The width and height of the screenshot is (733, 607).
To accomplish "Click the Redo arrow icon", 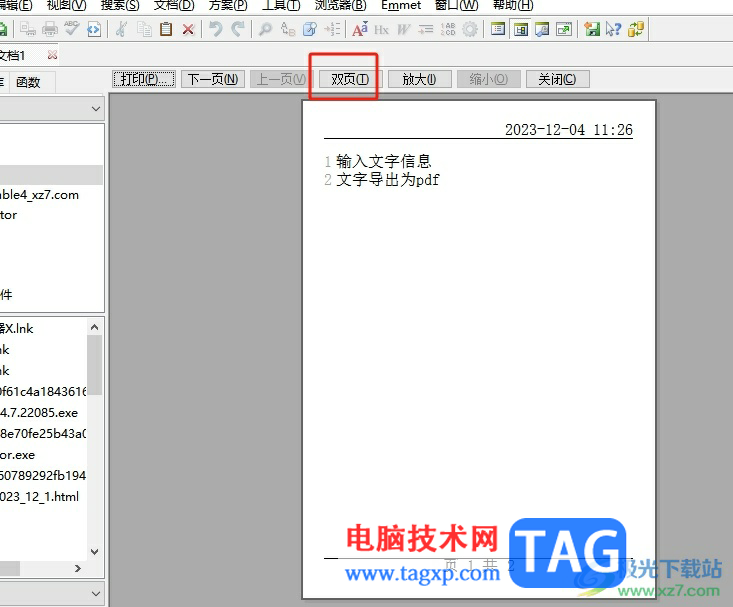I will coord(238,29).
